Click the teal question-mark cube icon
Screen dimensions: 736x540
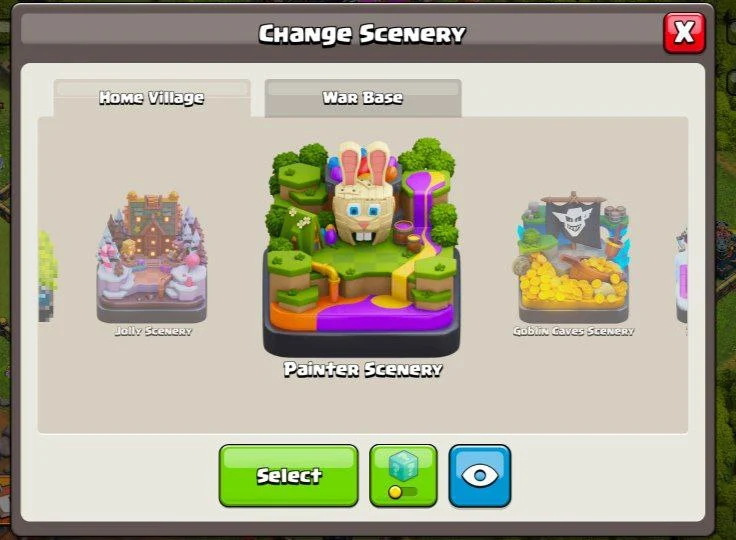(x=403, y=466)
